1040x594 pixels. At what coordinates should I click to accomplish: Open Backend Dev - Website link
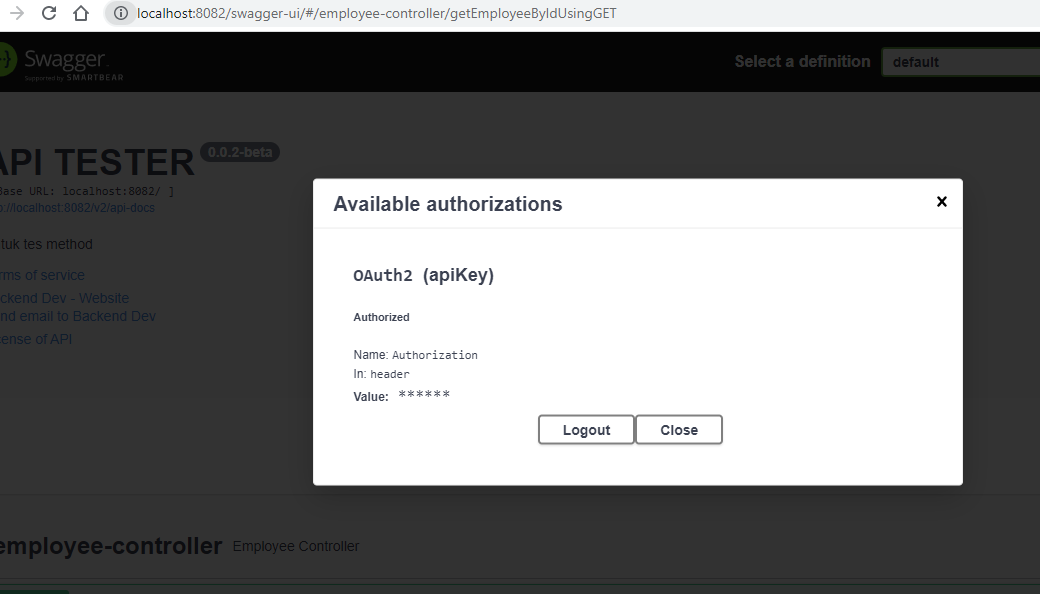pyautogui.click(x=64, y=298)
